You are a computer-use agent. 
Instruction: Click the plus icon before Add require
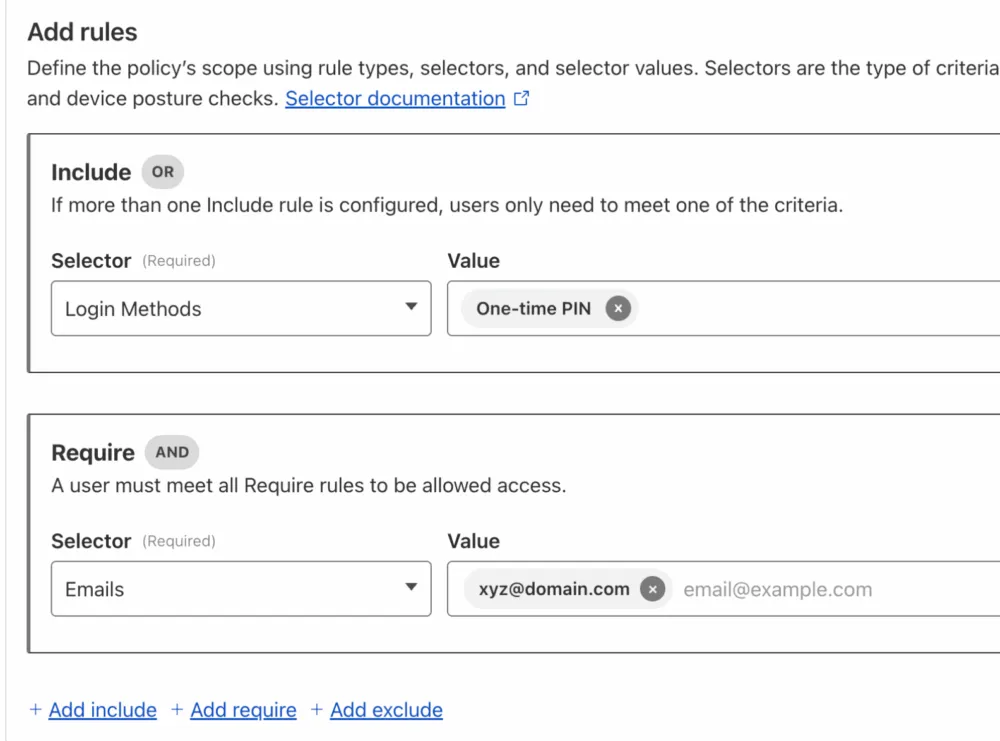177,709
